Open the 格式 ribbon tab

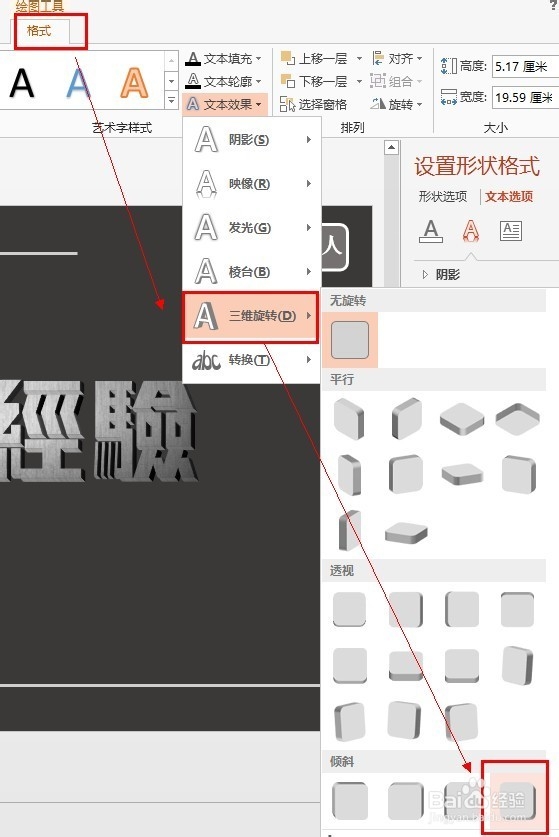click(39, 30)
